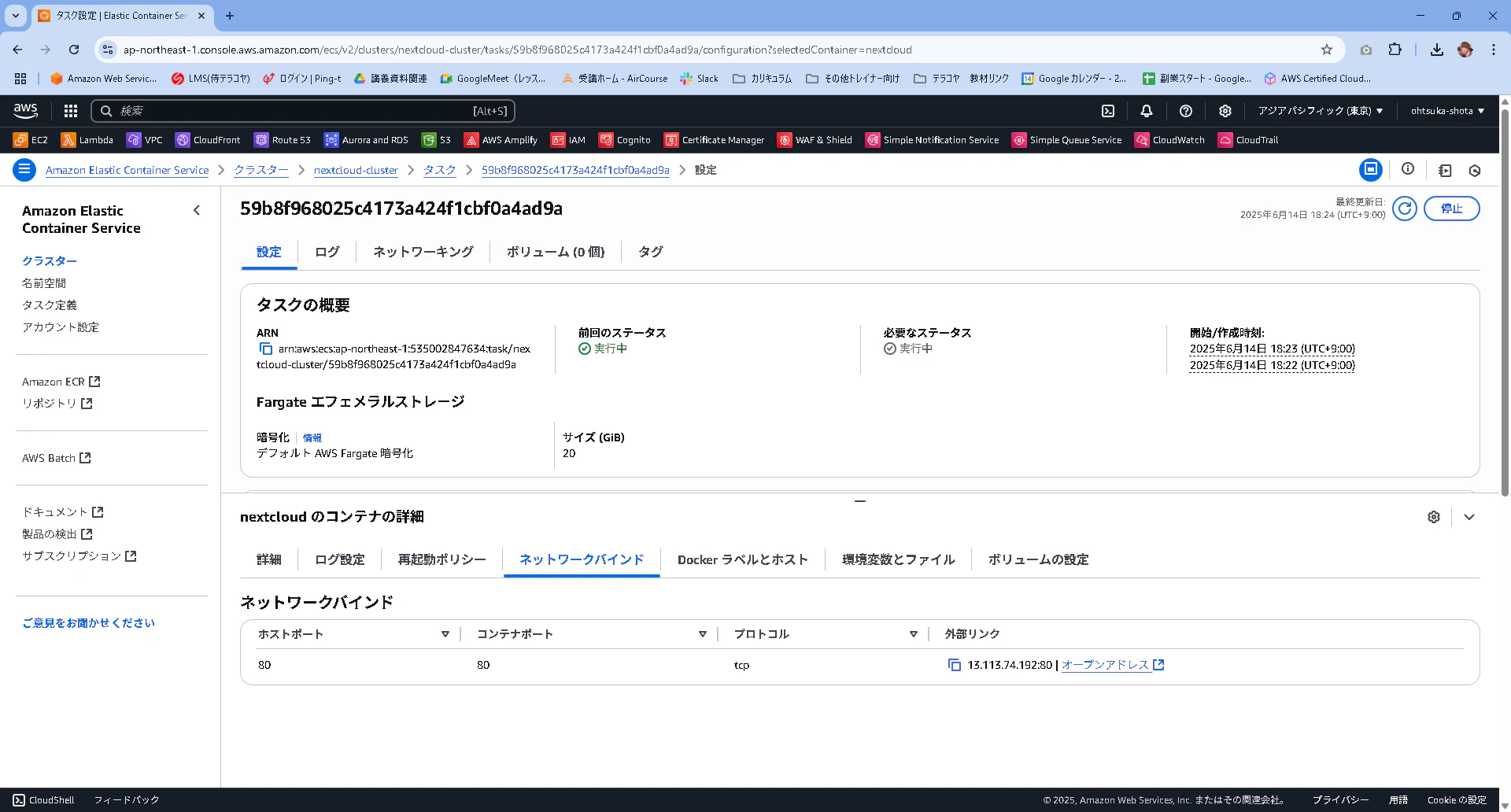Copy the task ARN
Viewport: 1511px width, 812px height.
pos(265,349)
